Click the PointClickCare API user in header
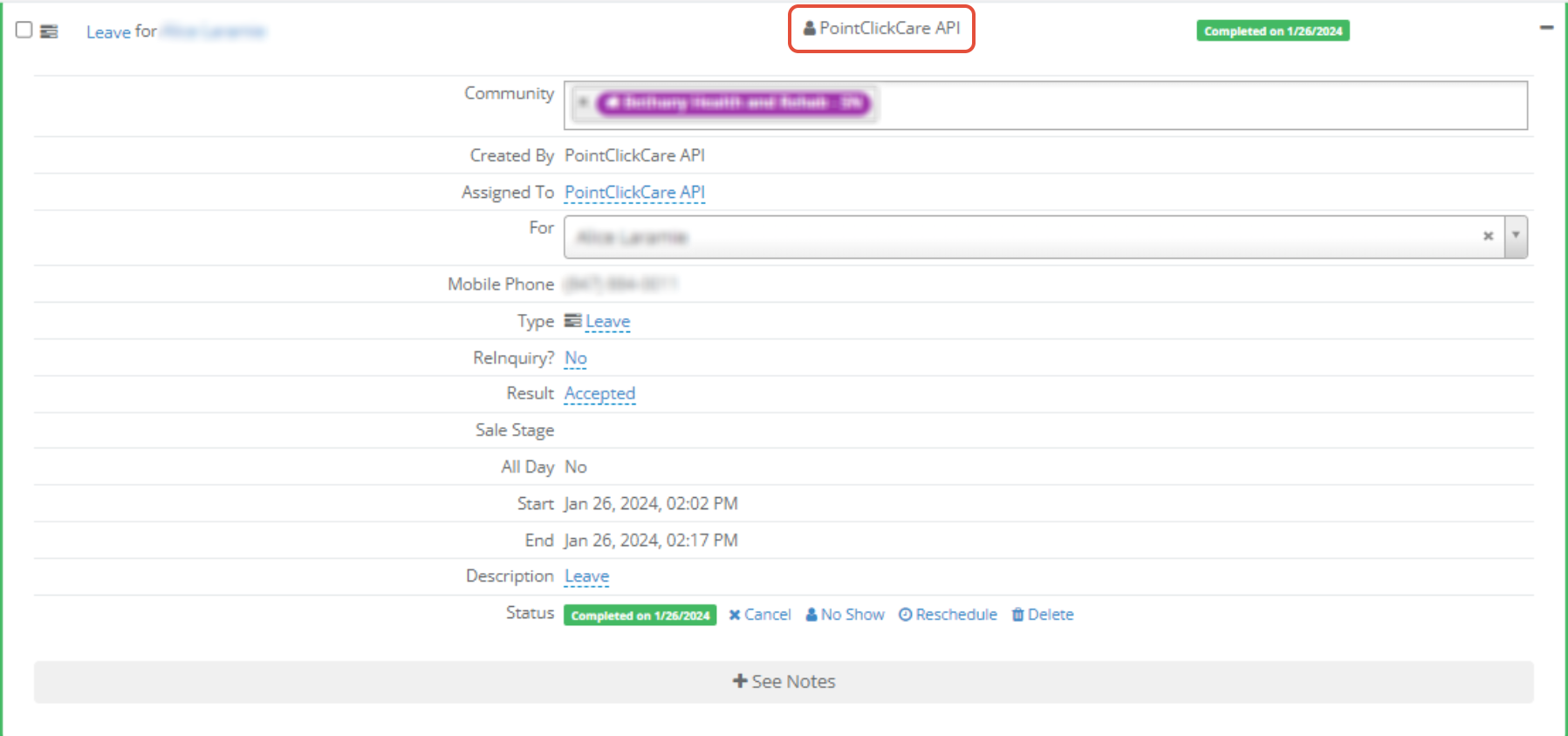This screenshot has width=1568, height=736. [881, 29]
